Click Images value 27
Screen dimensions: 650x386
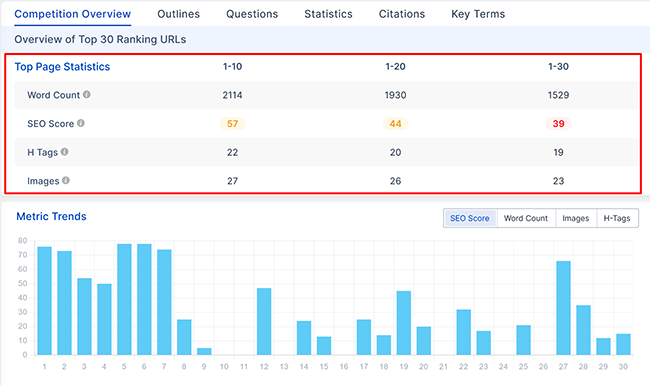click(232, 181)
